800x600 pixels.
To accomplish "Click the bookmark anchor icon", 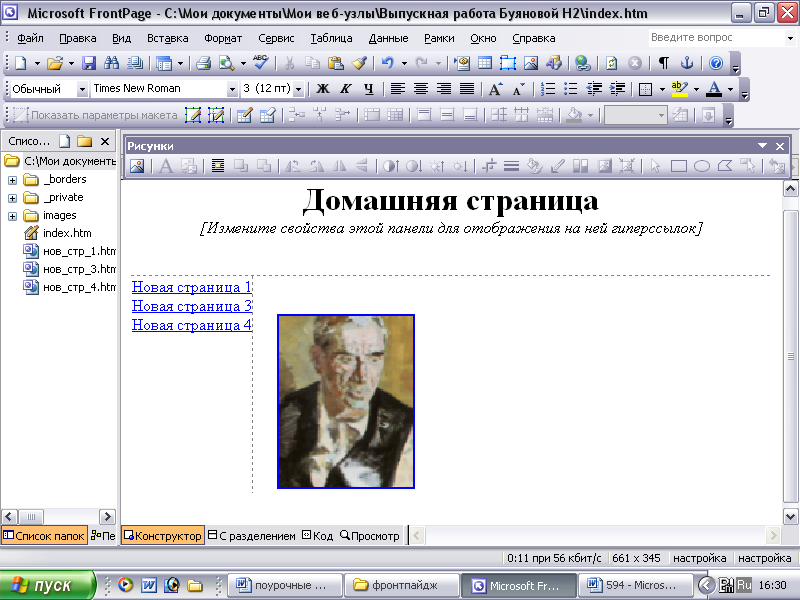I will click(687, 63).
